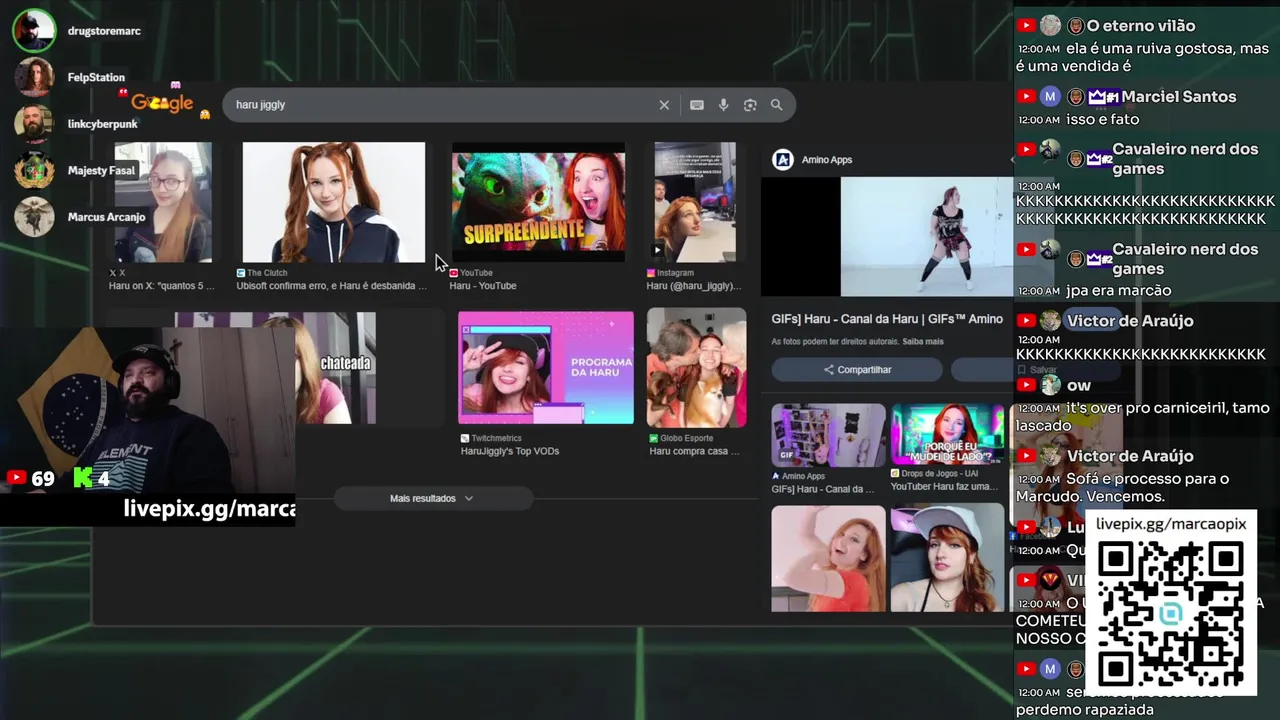Click the green Kick icon beside 4
The width and height of the screenshot is (1280, 720).
(x=83, y=478)
